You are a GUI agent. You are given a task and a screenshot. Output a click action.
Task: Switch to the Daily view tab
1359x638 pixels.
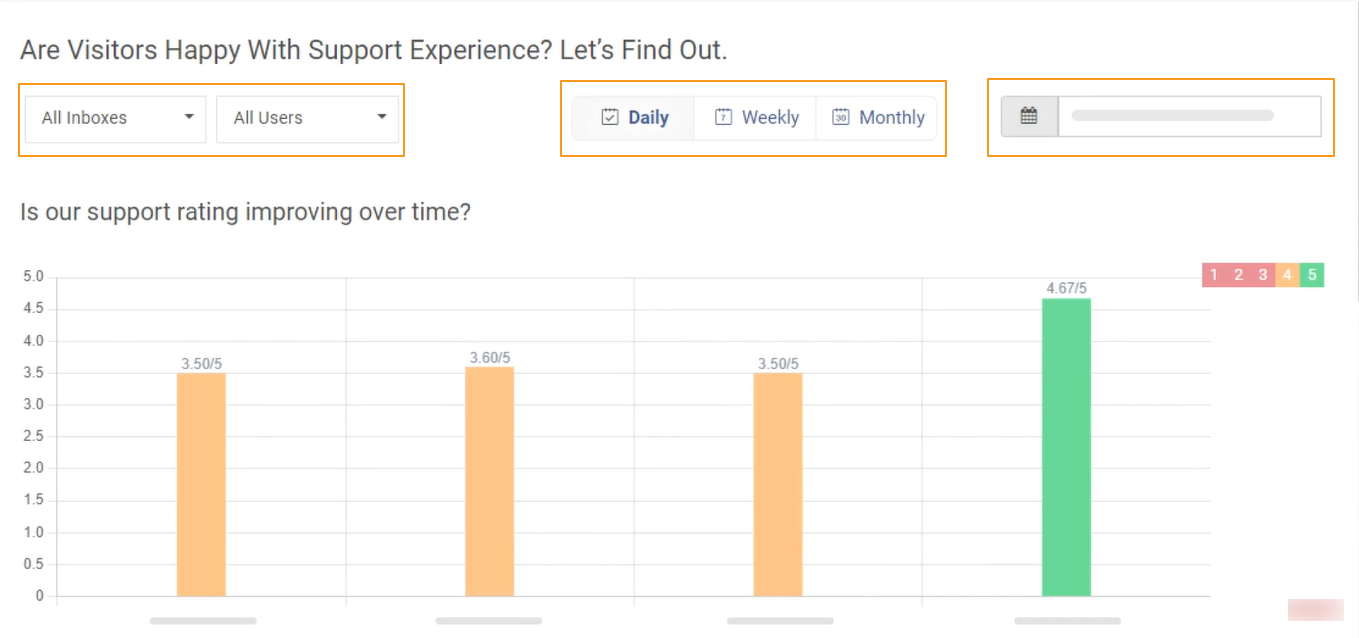click(634, 118)
